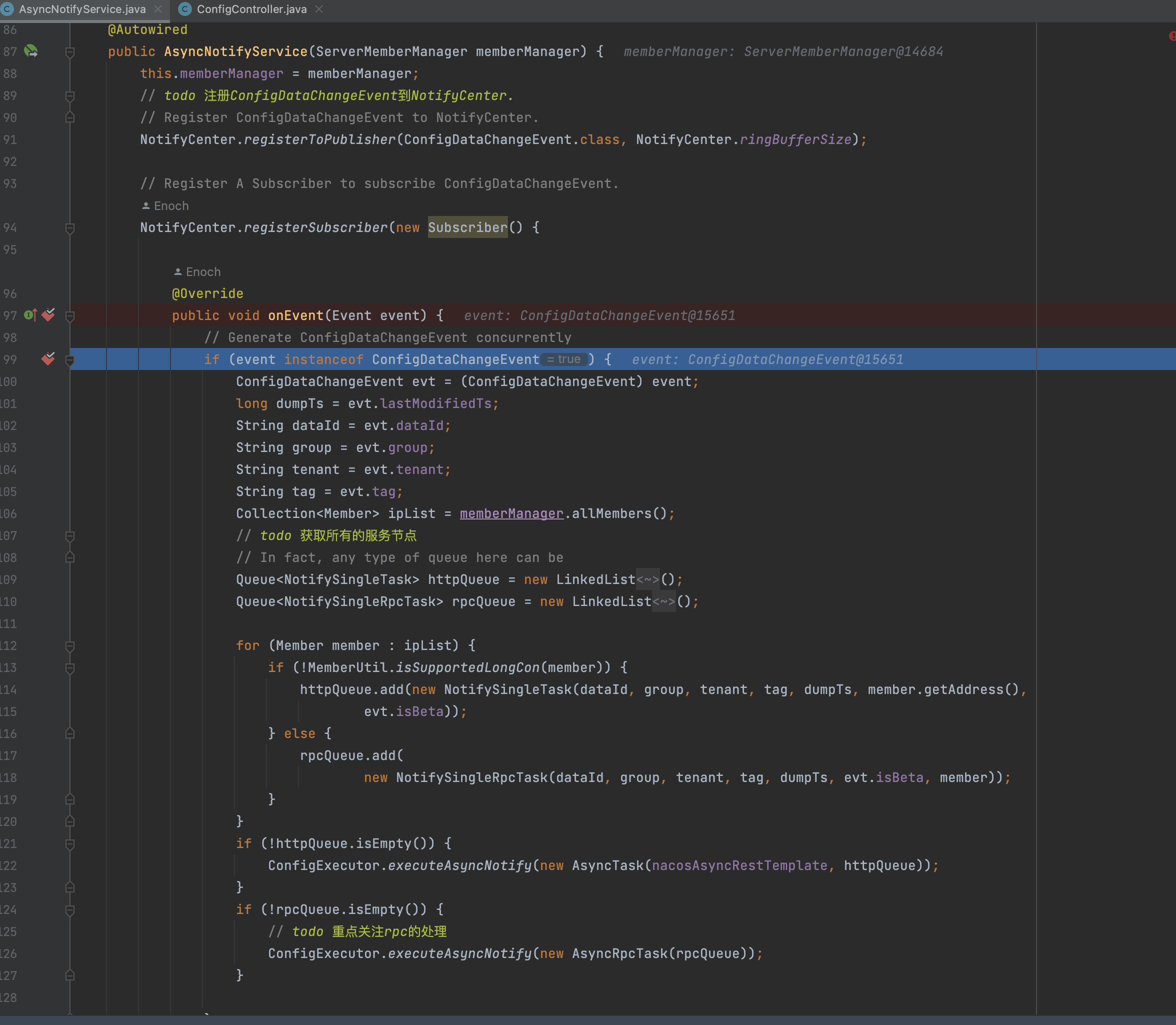Collapse the for loop at line 112
1176x1025 pixels.
70,646
